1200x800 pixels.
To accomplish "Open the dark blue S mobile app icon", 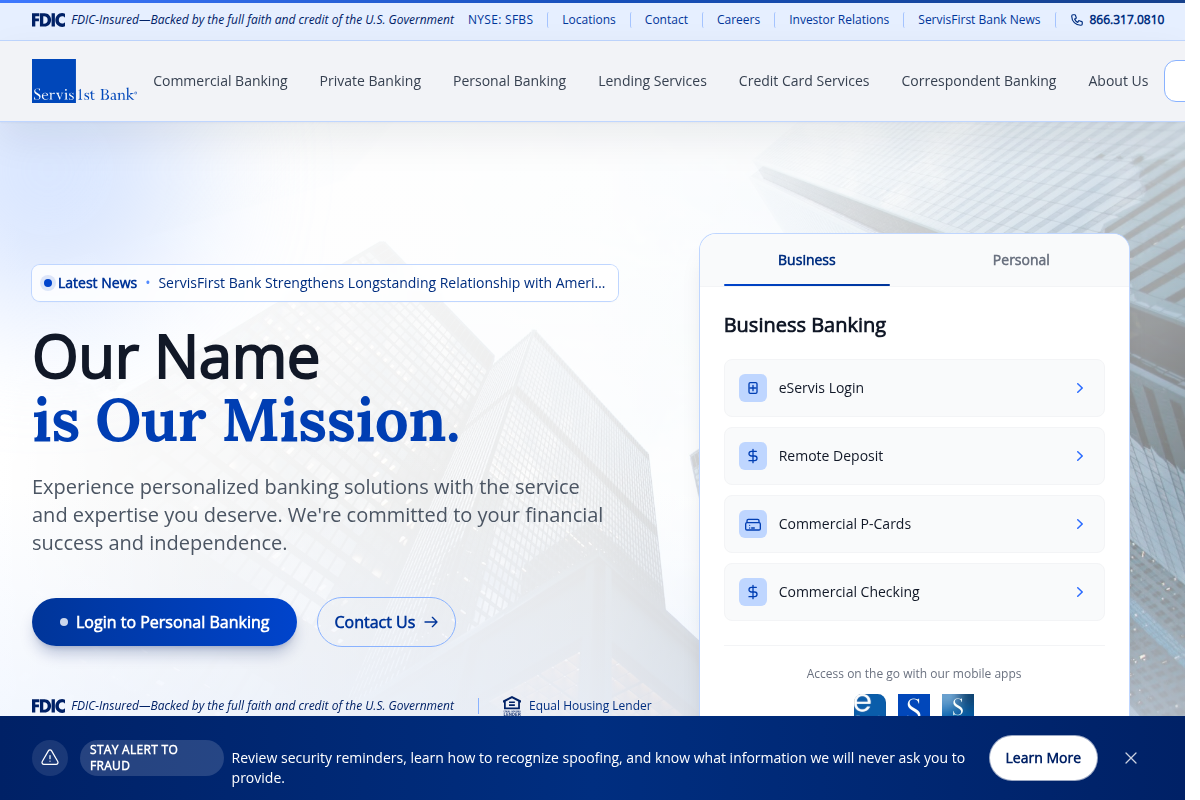I will (914, 705).
